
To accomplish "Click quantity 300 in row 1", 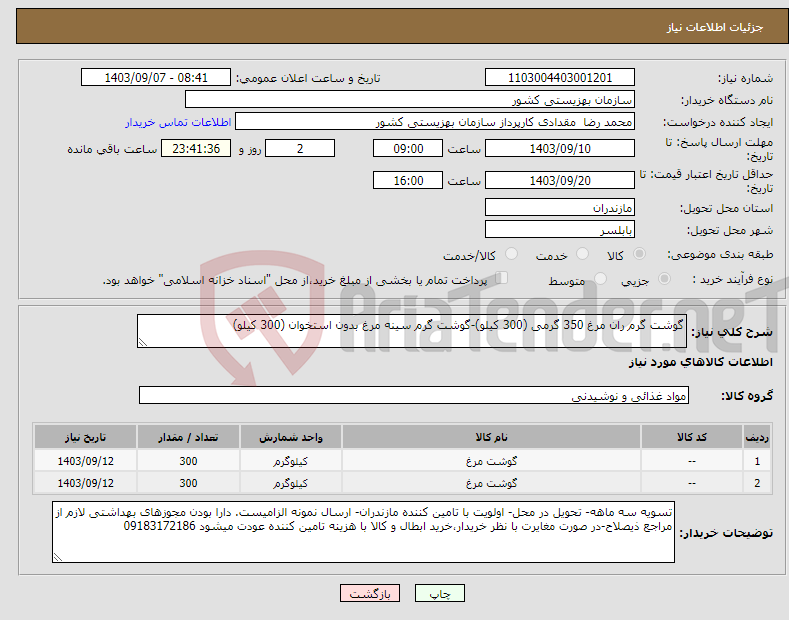I will [x=188, y=461].
